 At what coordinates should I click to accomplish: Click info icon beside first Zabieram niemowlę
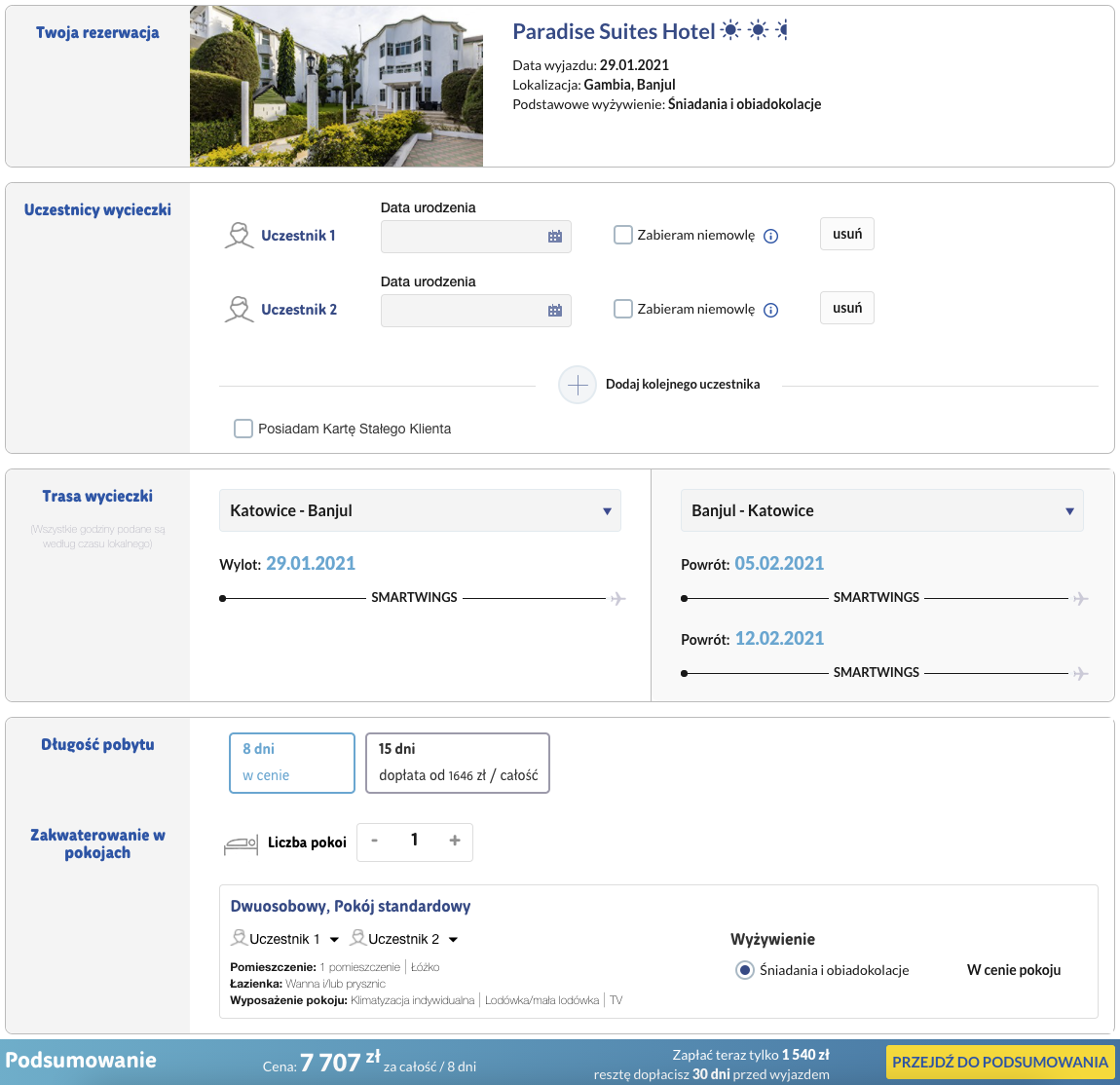(770, 236)
